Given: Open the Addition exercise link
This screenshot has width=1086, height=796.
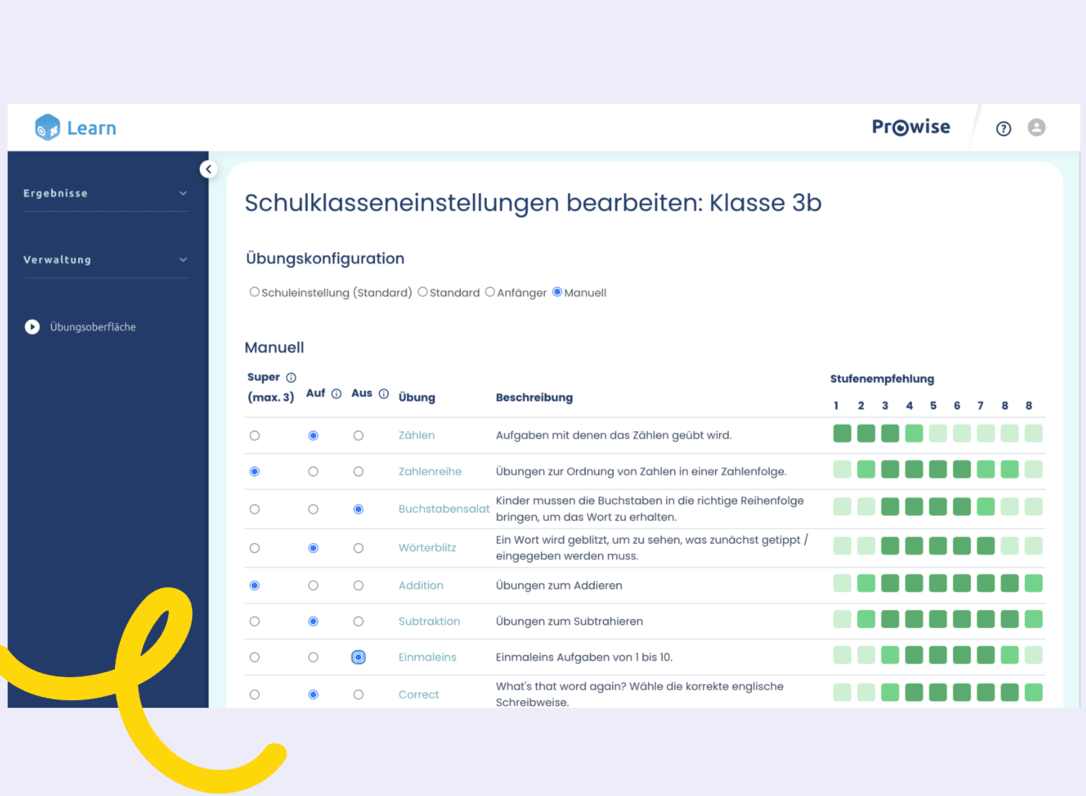Looking at the screenshot, I should tap(419, 585).
